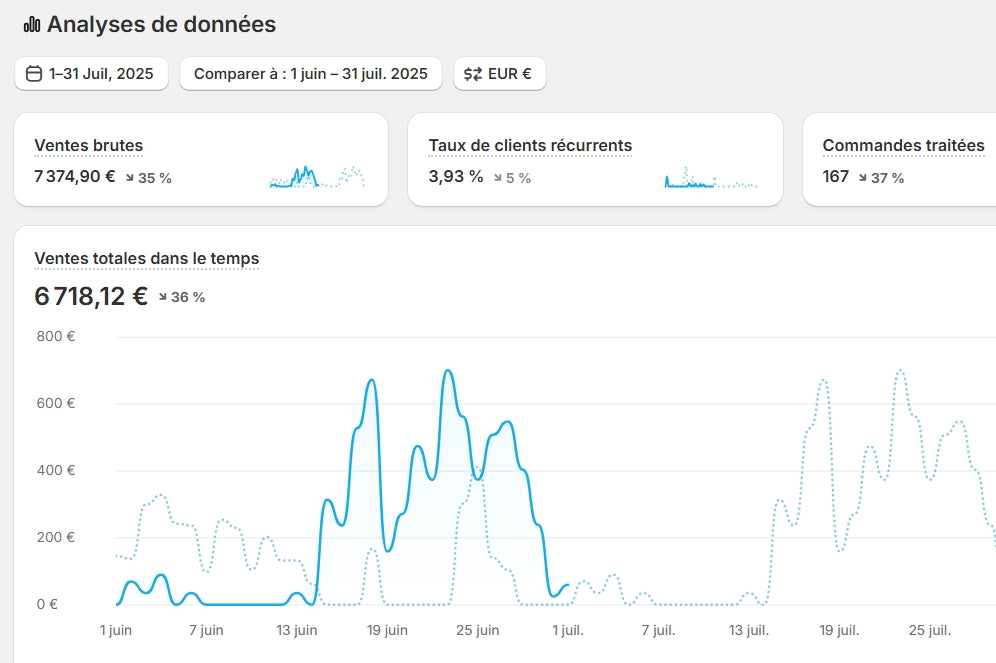Screen dimensions: 996x663
Task: Click the 37 % decrease indicator
Action: coord(881,178)
